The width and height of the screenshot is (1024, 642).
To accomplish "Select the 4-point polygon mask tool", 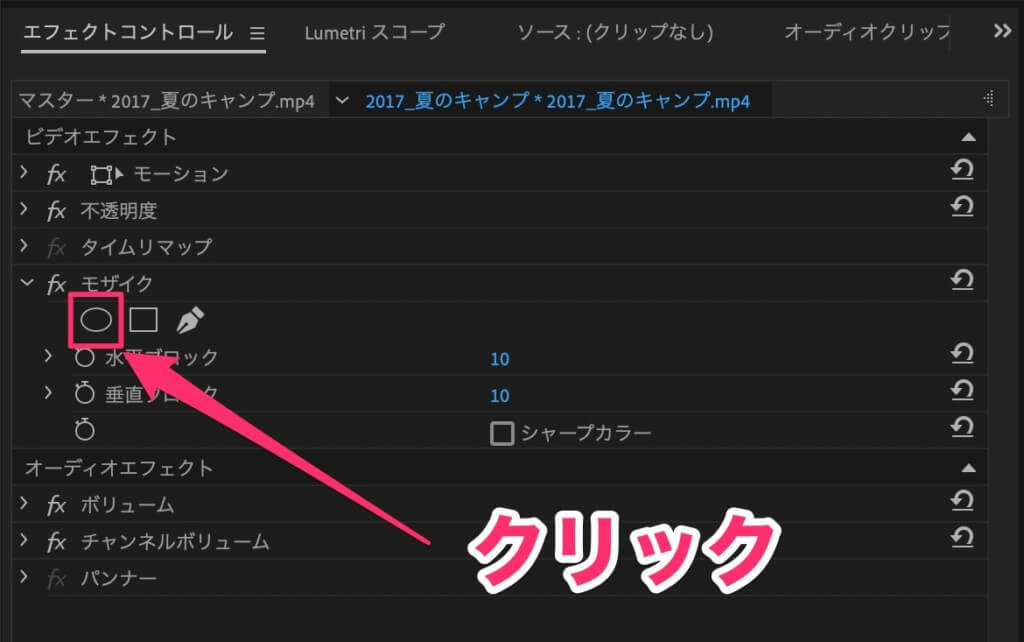I will (144, 320).
